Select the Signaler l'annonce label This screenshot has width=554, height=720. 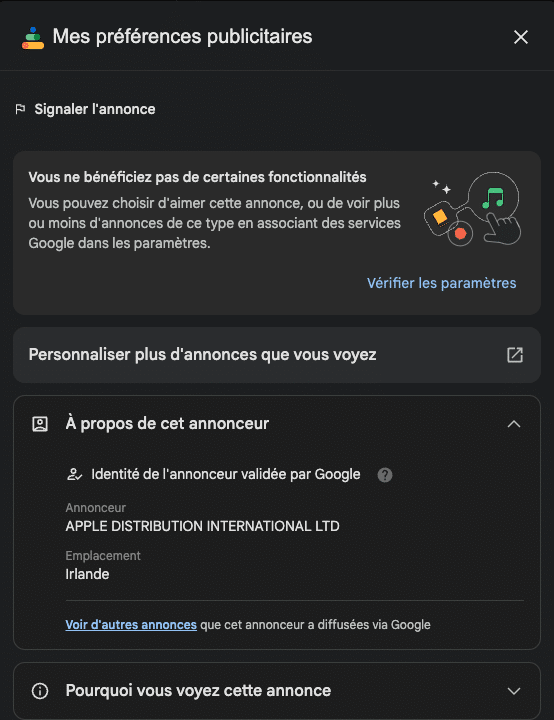pos(95,109)
